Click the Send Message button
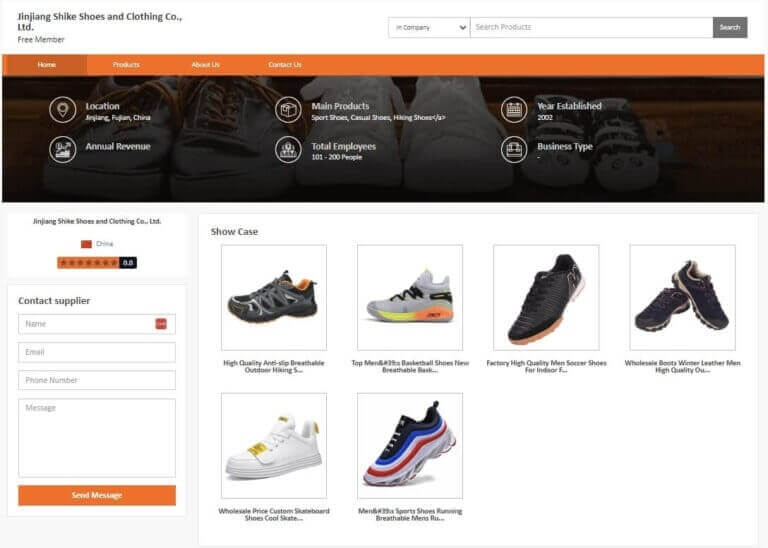The image size is (768, 548). (x=97, y=495)
